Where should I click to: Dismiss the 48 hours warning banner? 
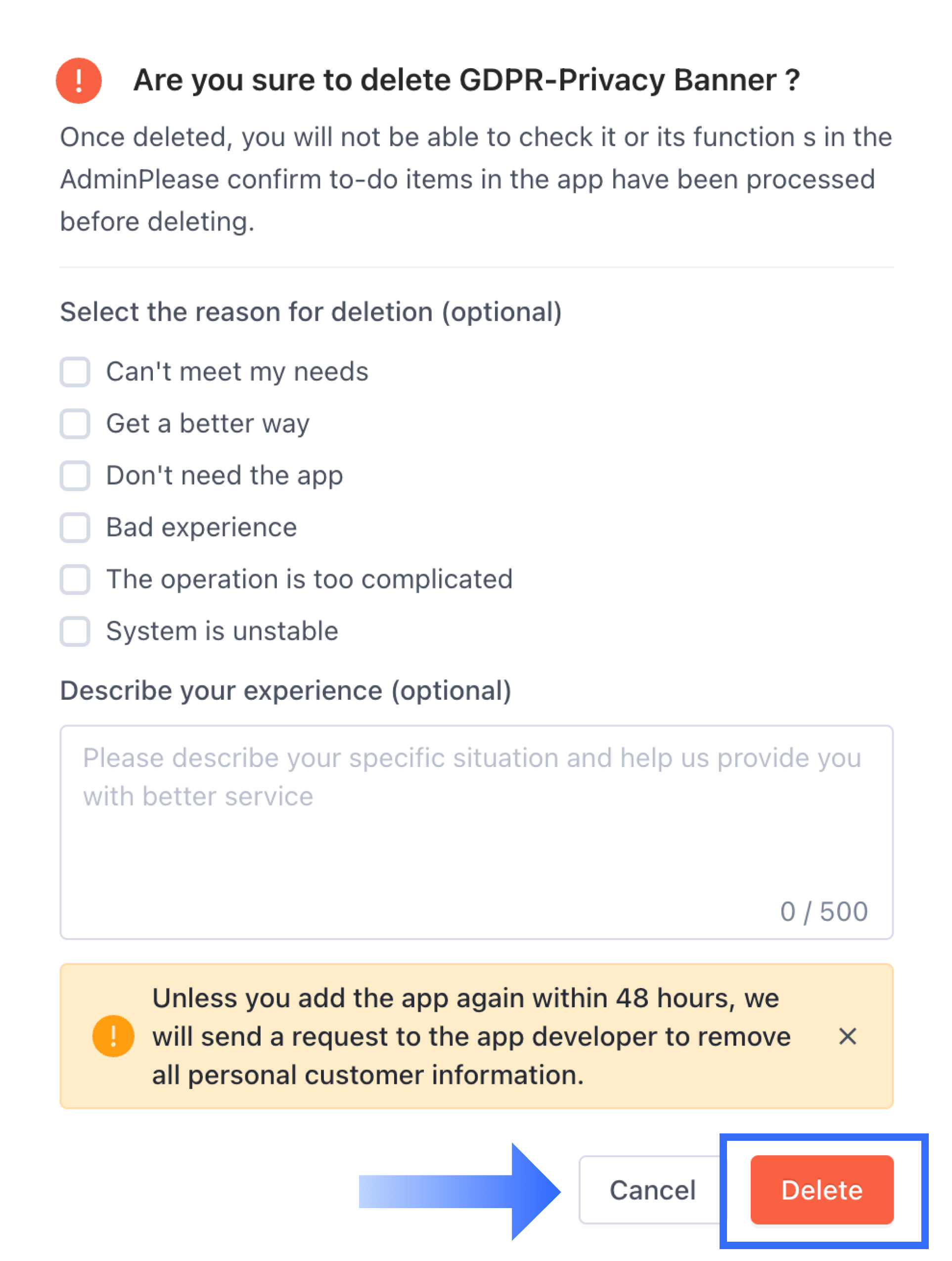click(x=847, y=1036)
